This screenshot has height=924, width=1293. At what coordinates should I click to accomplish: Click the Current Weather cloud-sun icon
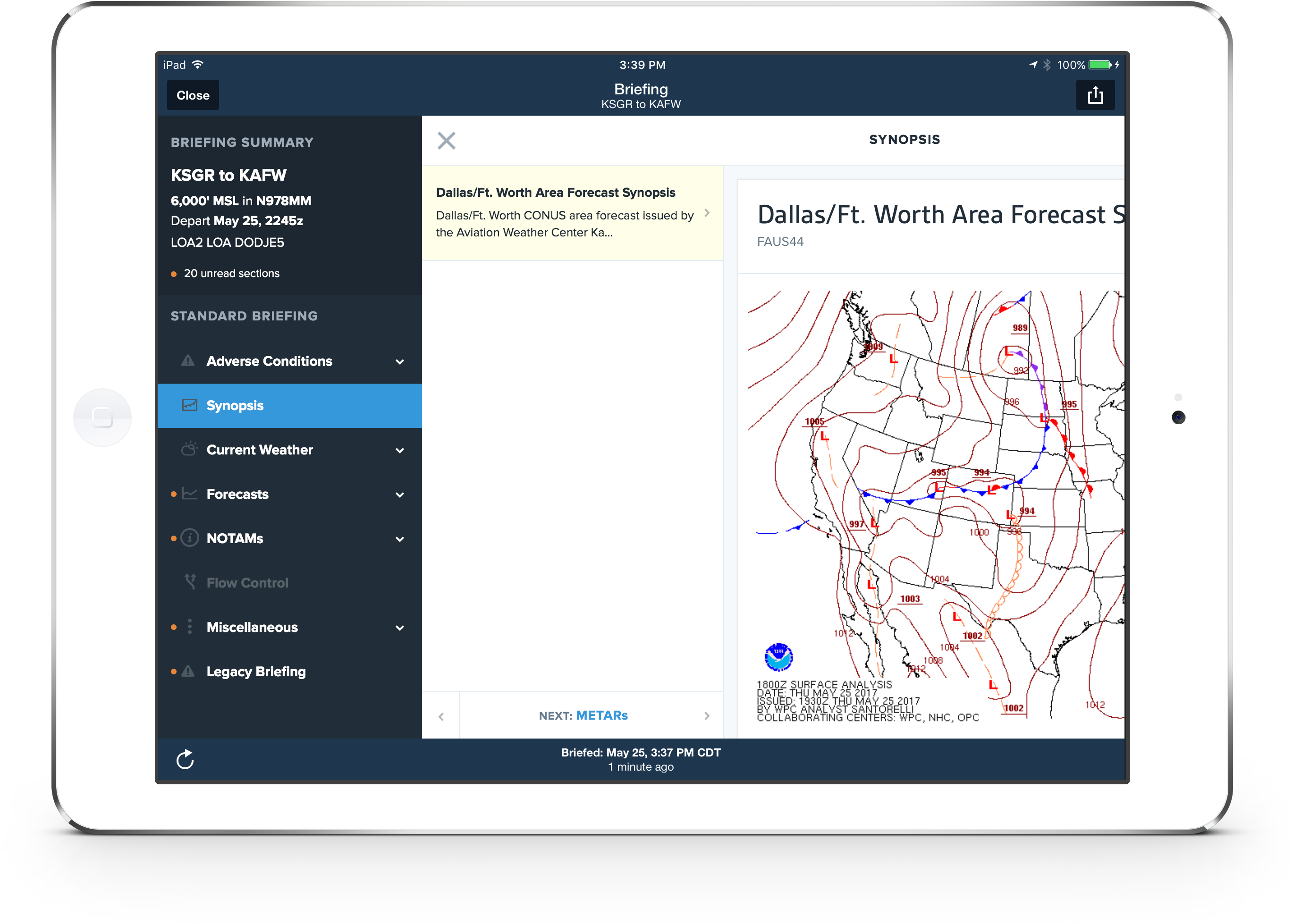click(x=189, y=449)
